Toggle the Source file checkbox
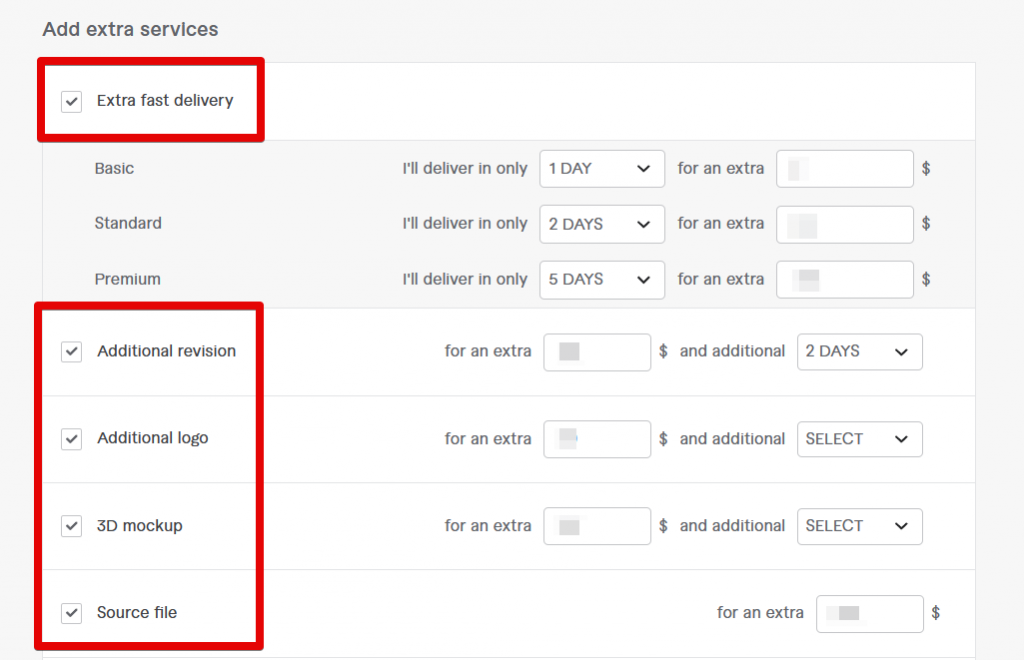The width and height of the screenshot is (1024, 660). pos(71,612)
